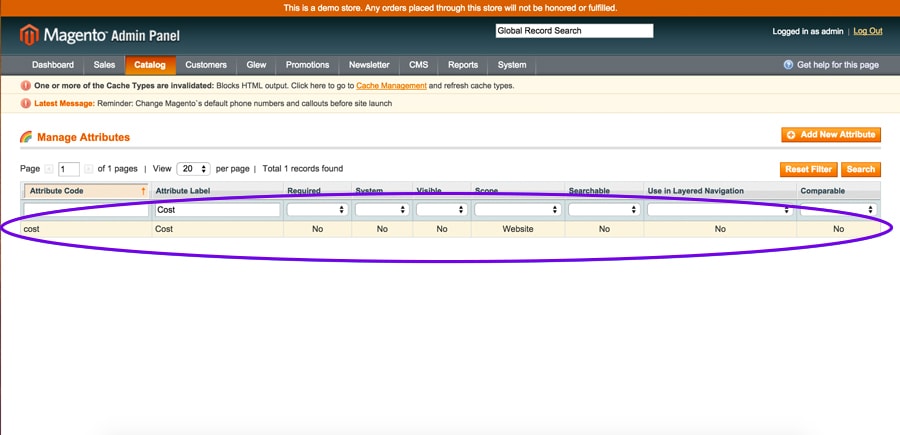Click the next page arrow icon
The height and width of the screenshot is (435, 900).
click(x=88, y=169)
